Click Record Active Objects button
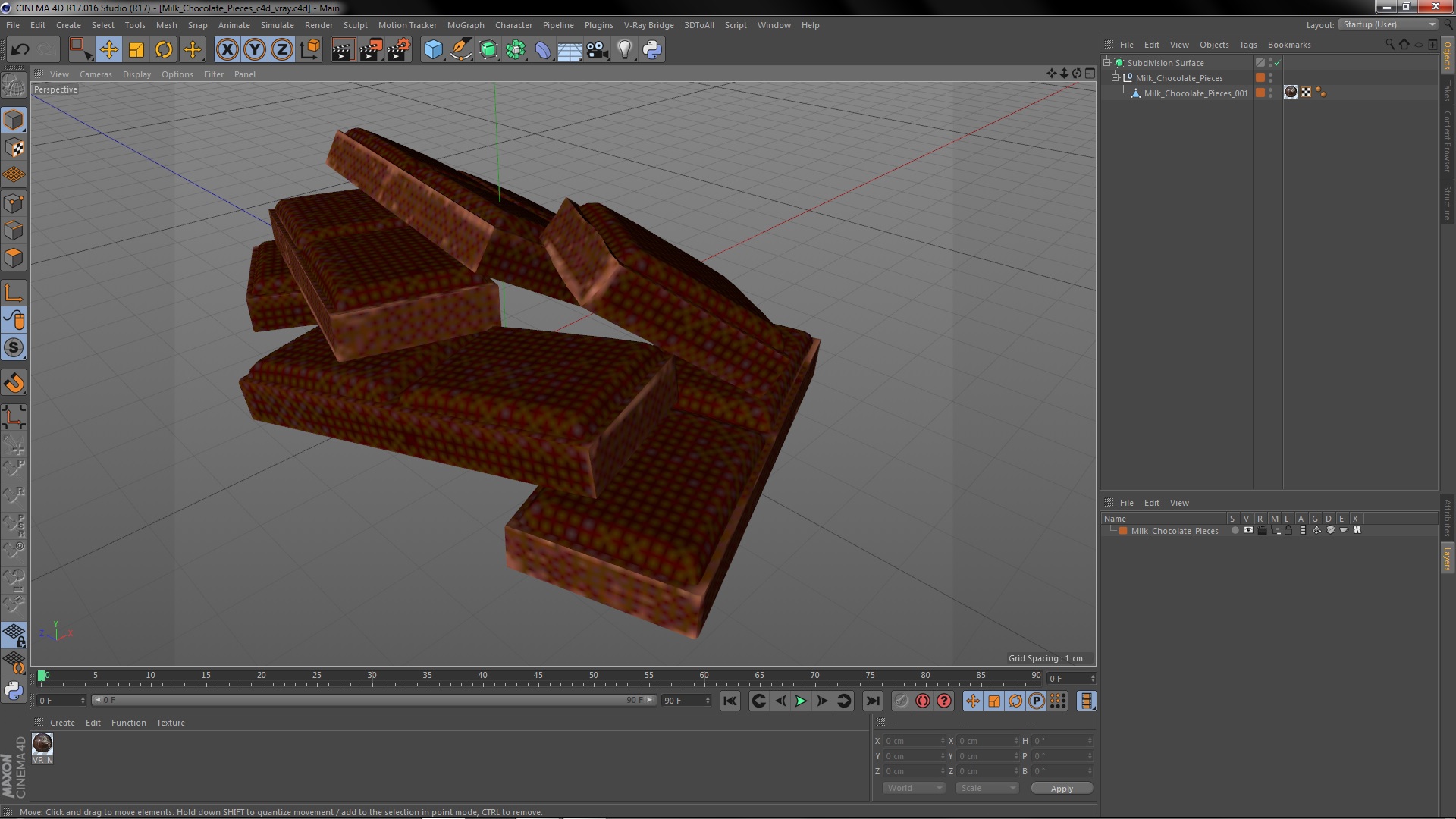 (x=901, y=701)
